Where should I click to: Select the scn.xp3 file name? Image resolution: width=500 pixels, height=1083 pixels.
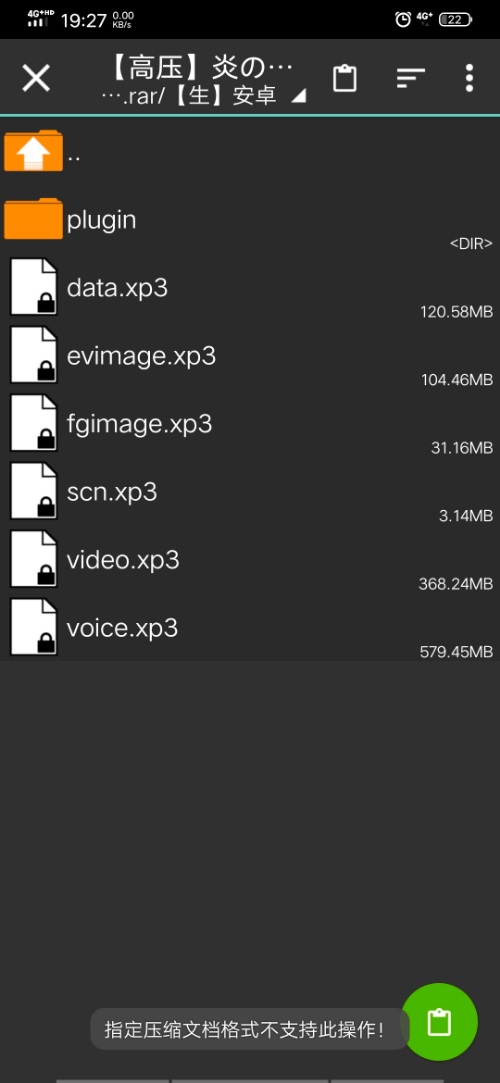pyautogui.click(x=112, y=492)
